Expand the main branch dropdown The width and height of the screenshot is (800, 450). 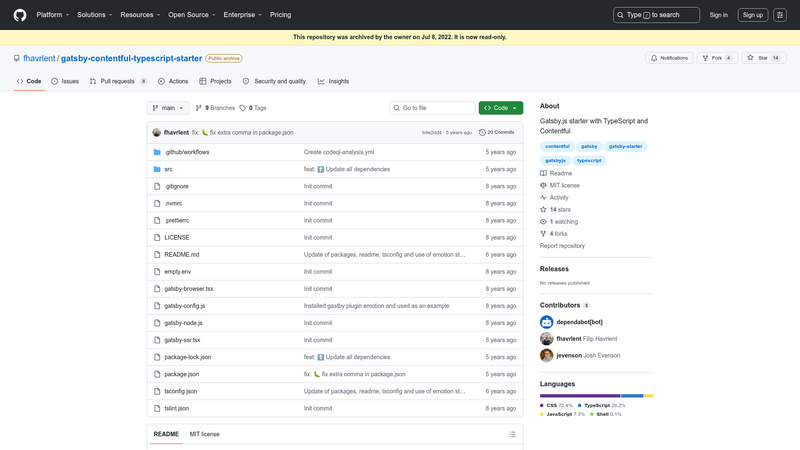pos(168,108)
